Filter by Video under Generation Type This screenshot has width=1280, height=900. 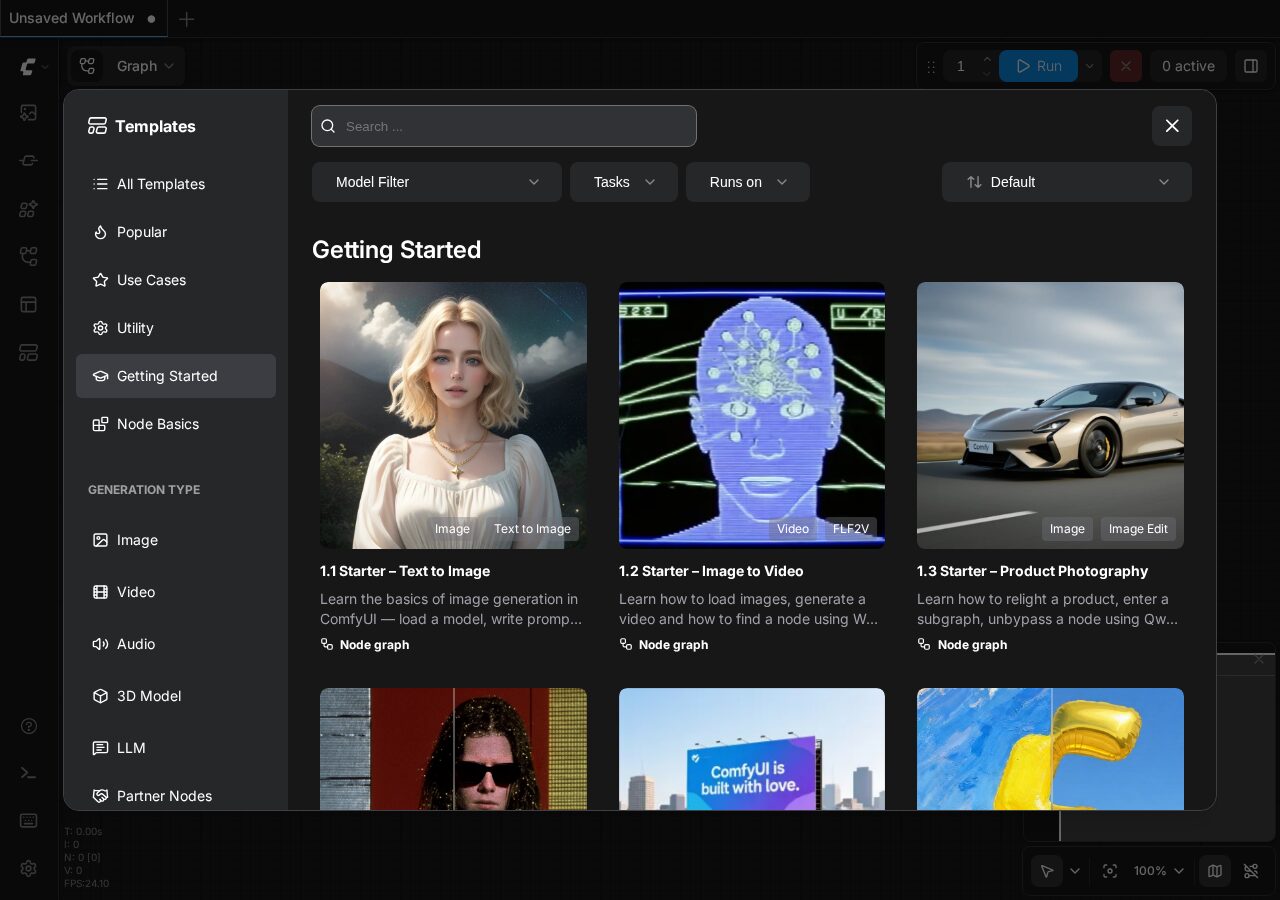click(176, 592)
